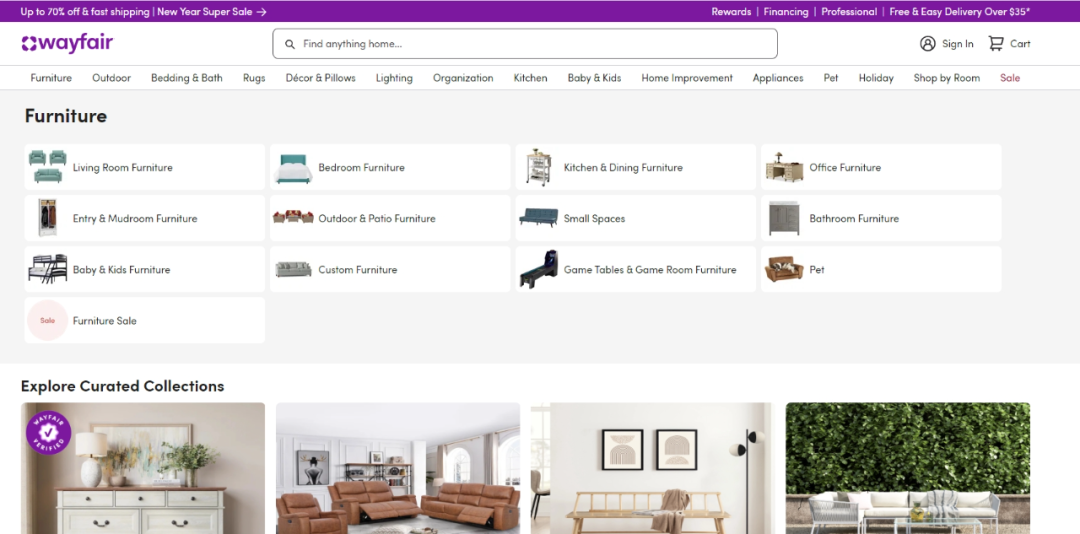Open the outdoor sofa with hedge thumbnail
The height and width of the screenshot is (534, 1080).
tap(908, 469)
